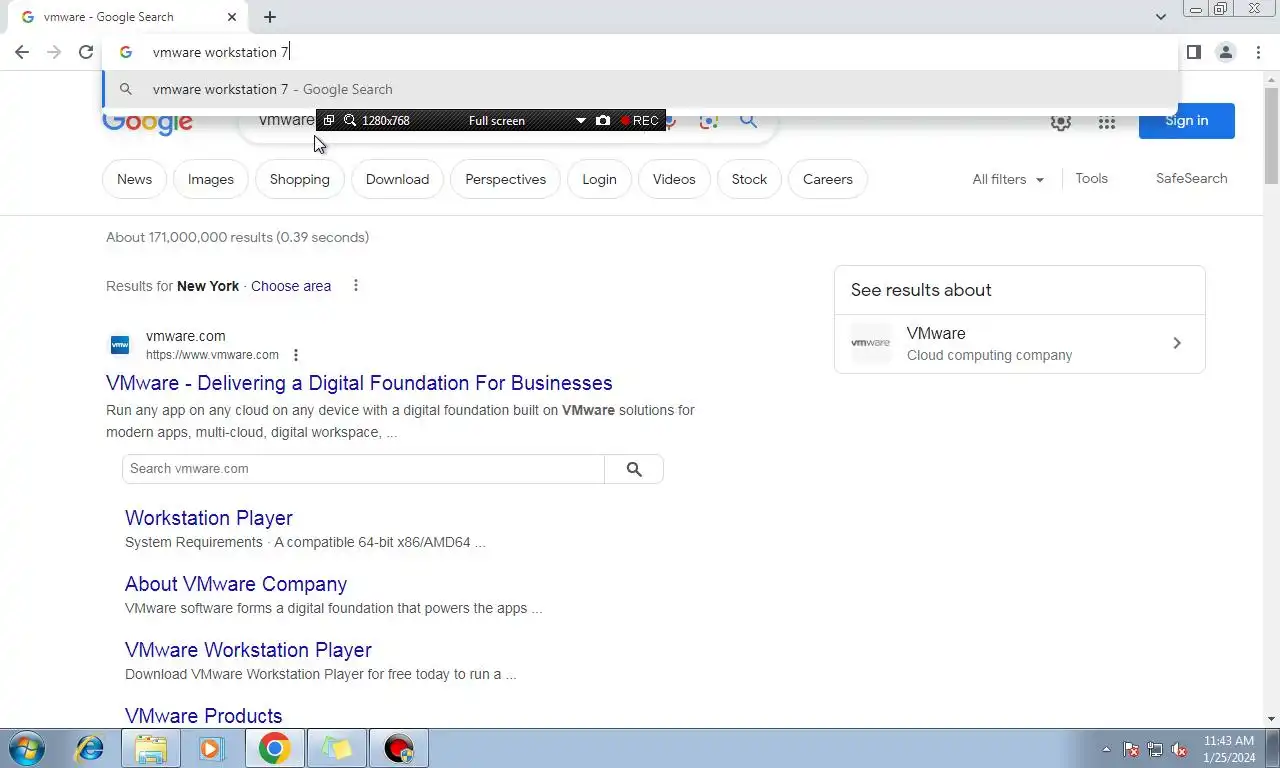Image resolution: width=1280 pixels, height=768 pixels.
Task: Open the screen recorder taskbar app
Action: [399, 748]
